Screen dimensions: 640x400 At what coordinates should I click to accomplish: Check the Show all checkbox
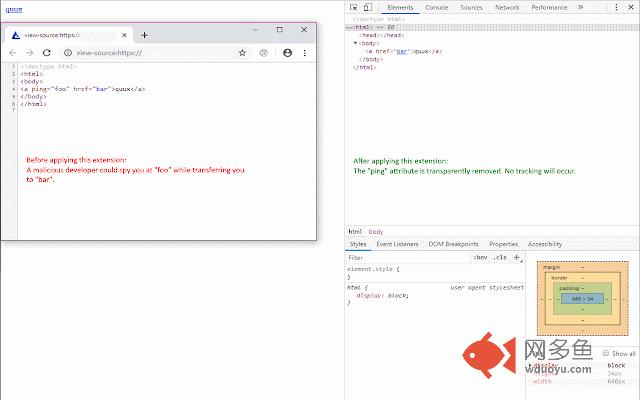(x=606, y=353)
